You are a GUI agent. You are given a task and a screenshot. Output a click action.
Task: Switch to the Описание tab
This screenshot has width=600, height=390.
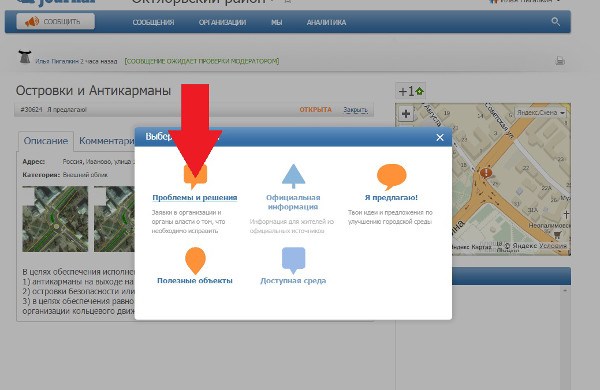coord(46,141)
